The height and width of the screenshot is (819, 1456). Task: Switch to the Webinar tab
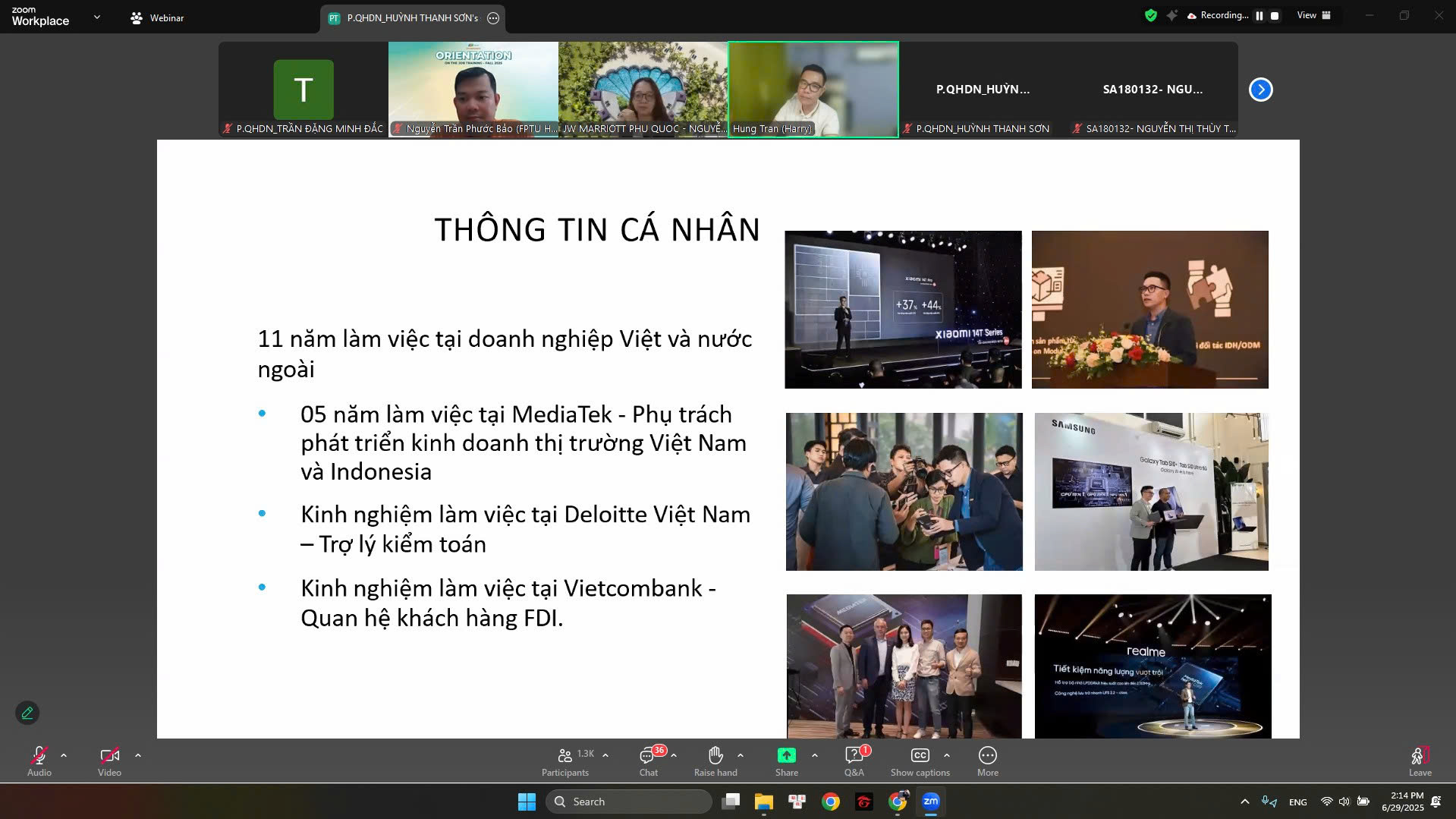(x=158, y=17)
